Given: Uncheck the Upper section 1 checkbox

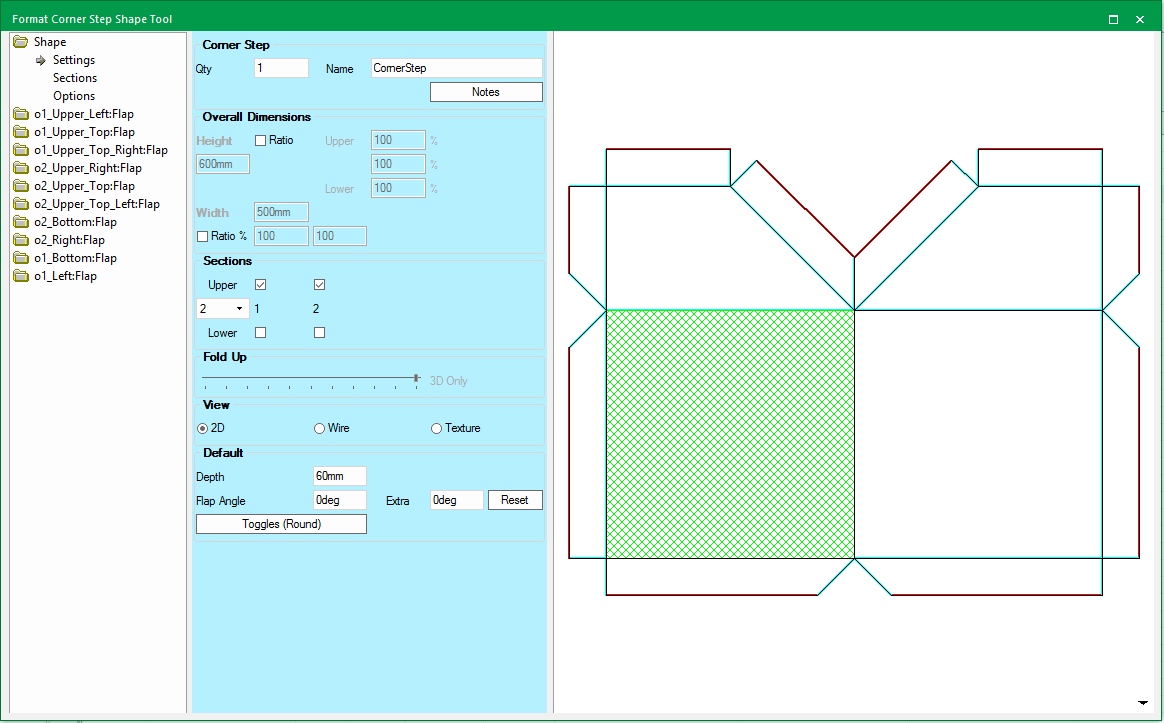Looking at the screenshot, I should pyautogui.click(x=261, y=285).
